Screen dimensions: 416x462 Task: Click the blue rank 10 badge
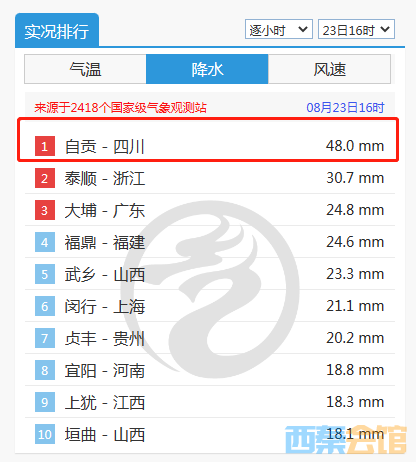click(45, 434)
